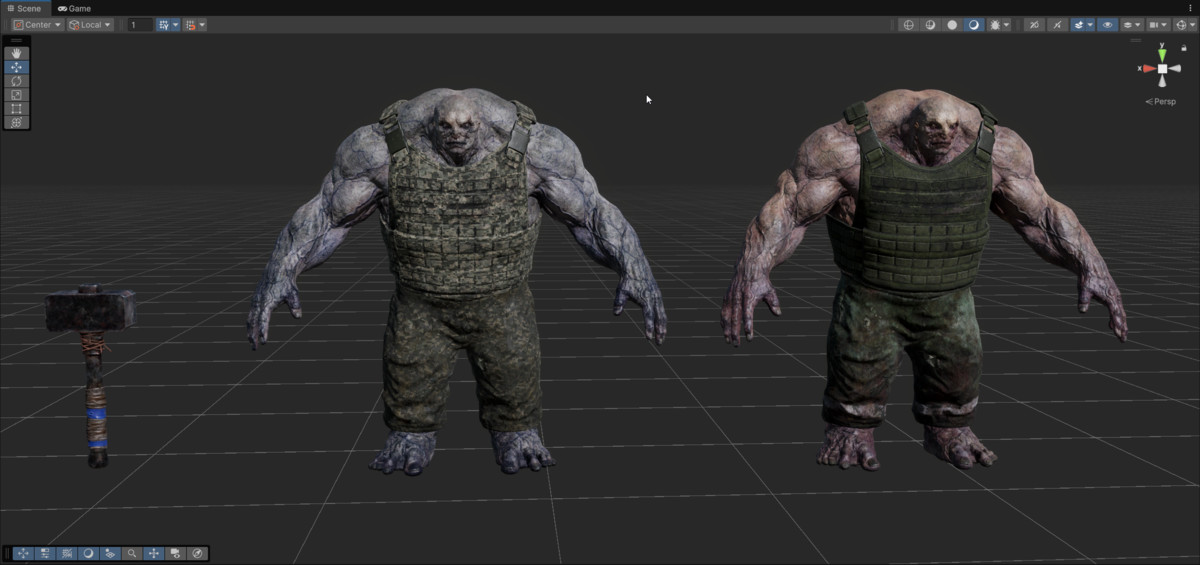Click the bottom overlay draw modes toggle
Viewport: 1200px width, 565px height.
click(x=88, y=553)
